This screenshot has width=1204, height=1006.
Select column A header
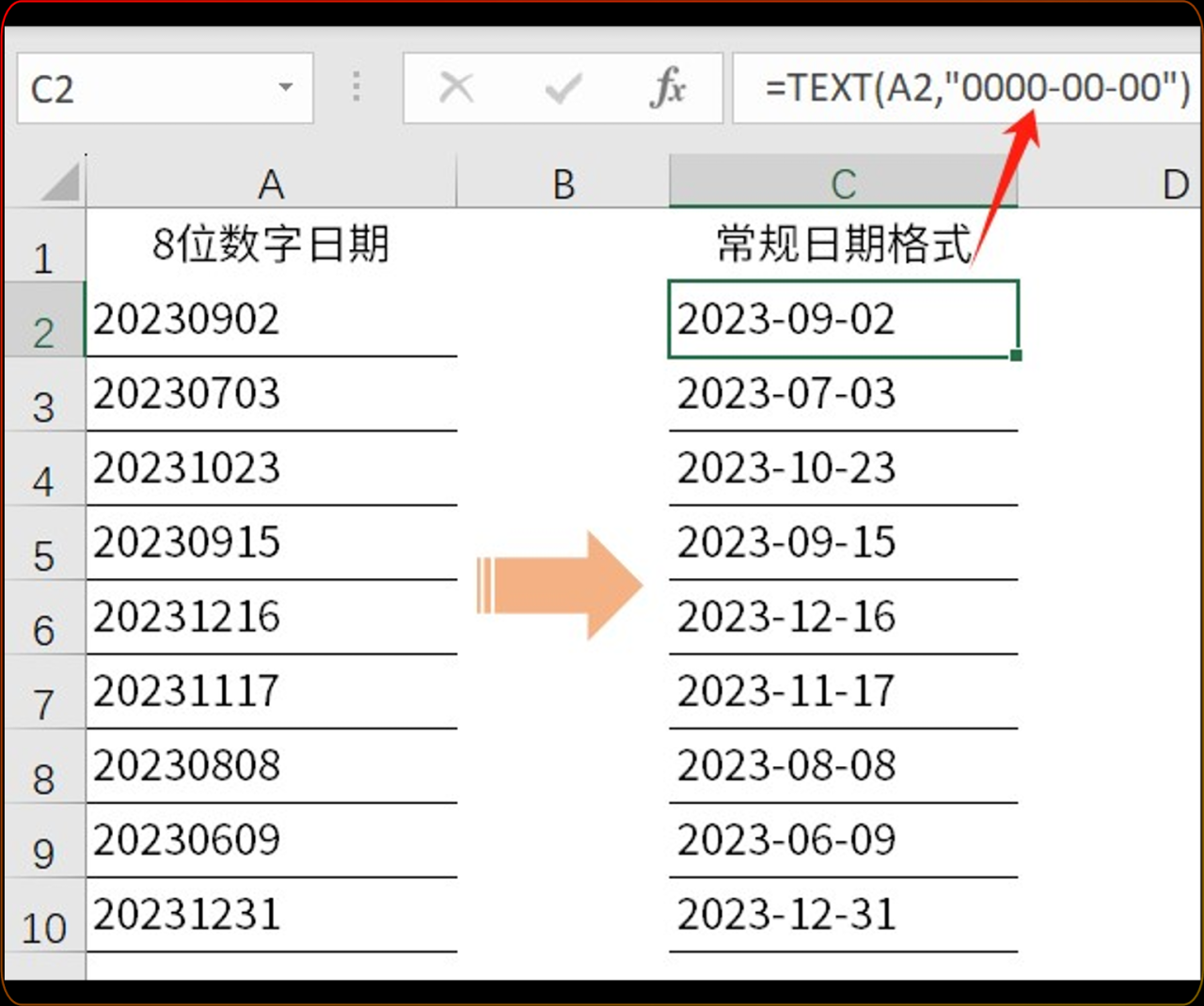pos(271,182)
